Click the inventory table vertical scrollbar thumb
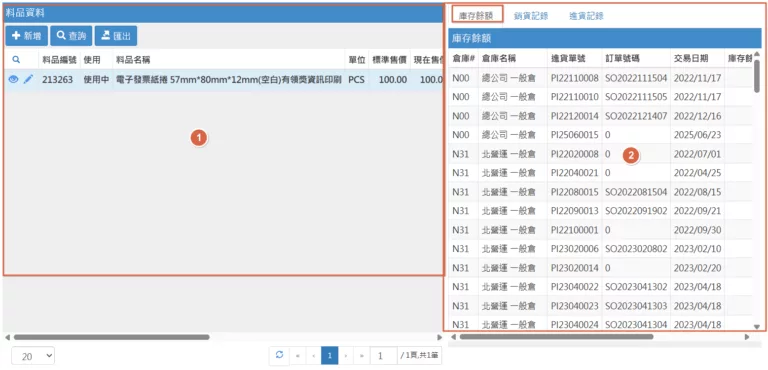768x370 pixels. click(x=757, y=75)
